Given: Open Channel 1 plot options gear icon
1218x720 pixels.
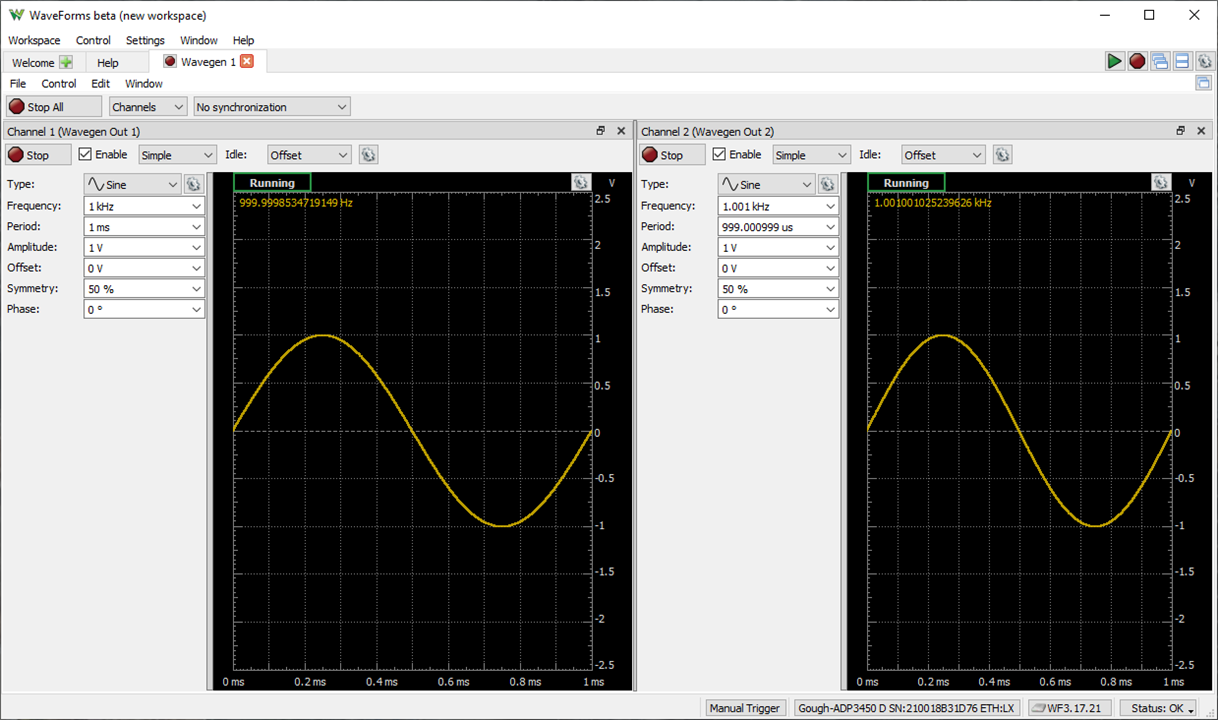Looking at the screenshot, I should point(581,182).
